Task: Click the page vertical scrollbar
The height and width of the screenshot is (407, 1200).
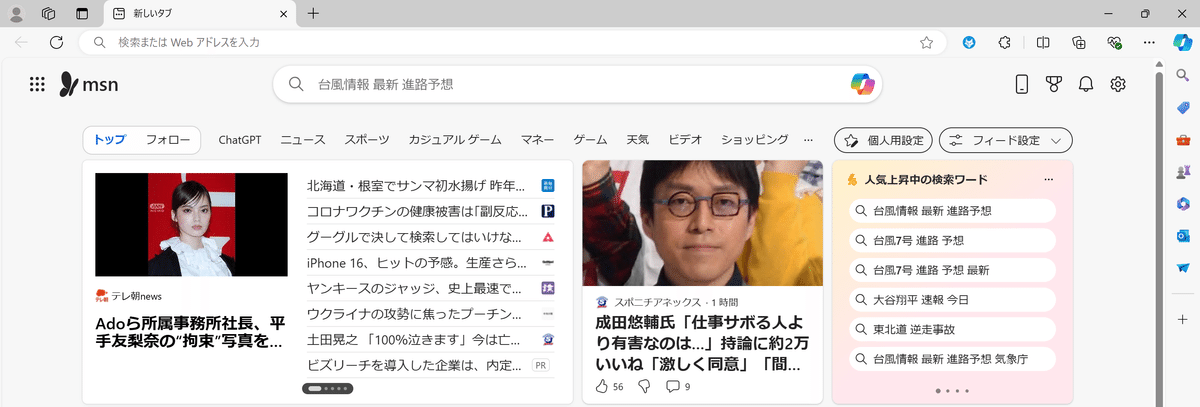Action: 1159,230
